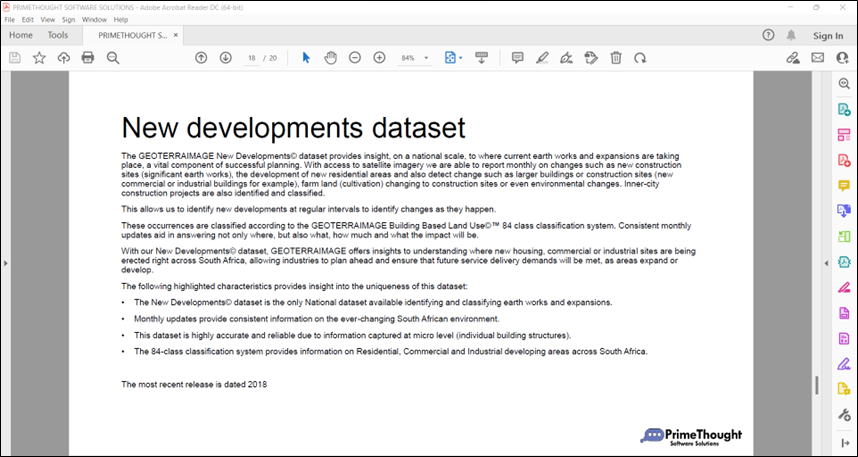Screen dimensions: 858x457
Task: Collapse the right tools pane arrow
Action: click(827, 263)
